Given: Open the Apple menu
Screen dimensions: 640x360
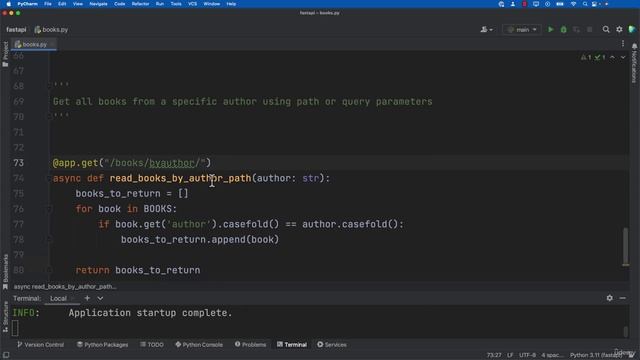Looking at the screenshot, I should [x=8, y=4].
